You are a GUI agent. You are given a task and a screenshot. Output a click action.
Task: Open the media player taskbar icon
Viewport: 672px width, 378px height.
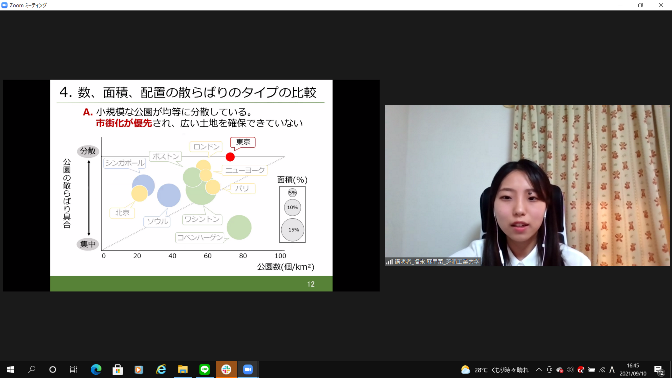[x=139, y=369]
